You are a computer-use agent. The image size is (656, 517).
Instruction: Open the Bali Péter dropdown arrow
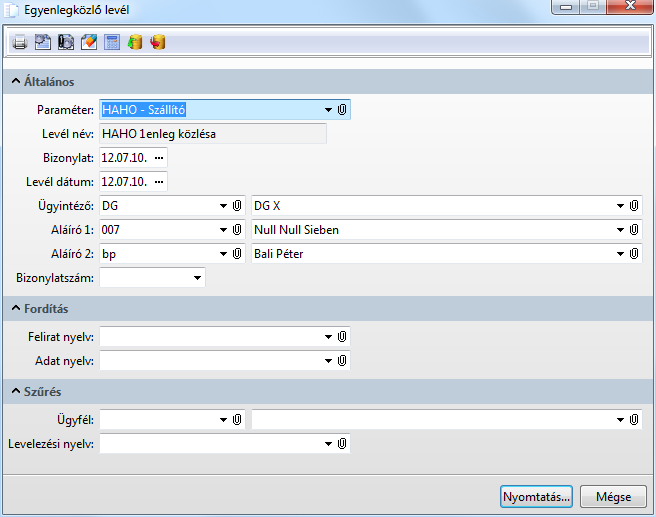coord(620,254)
